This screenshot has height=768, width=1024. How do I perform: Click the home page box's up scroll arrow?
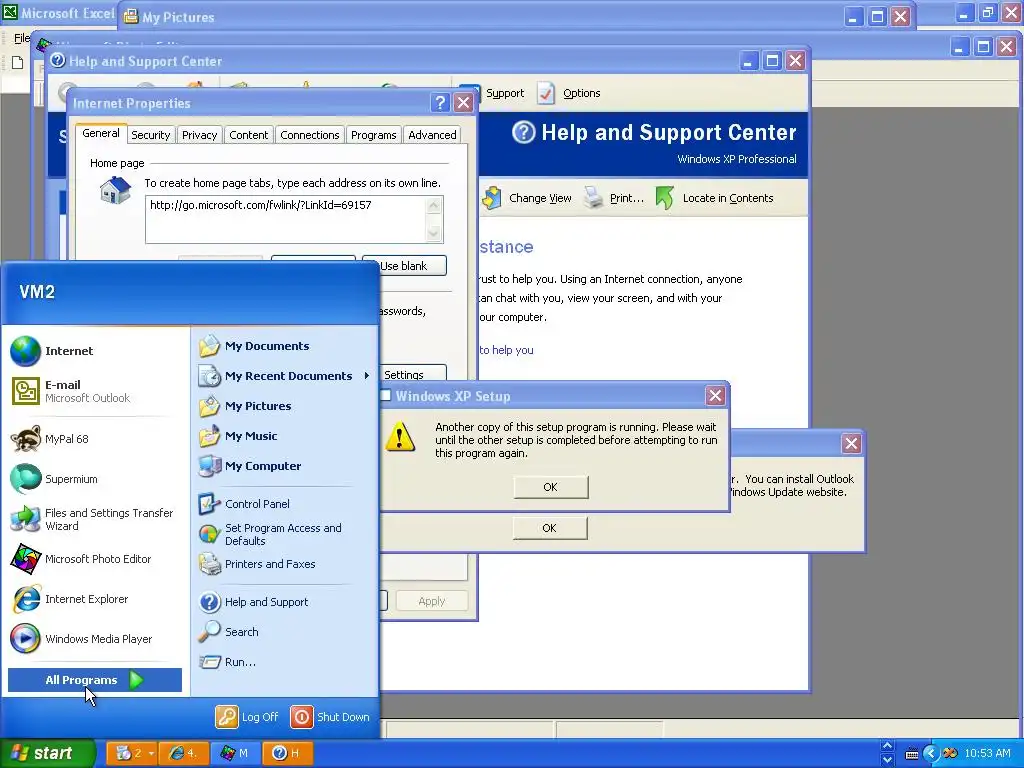[x=434, y=206]
